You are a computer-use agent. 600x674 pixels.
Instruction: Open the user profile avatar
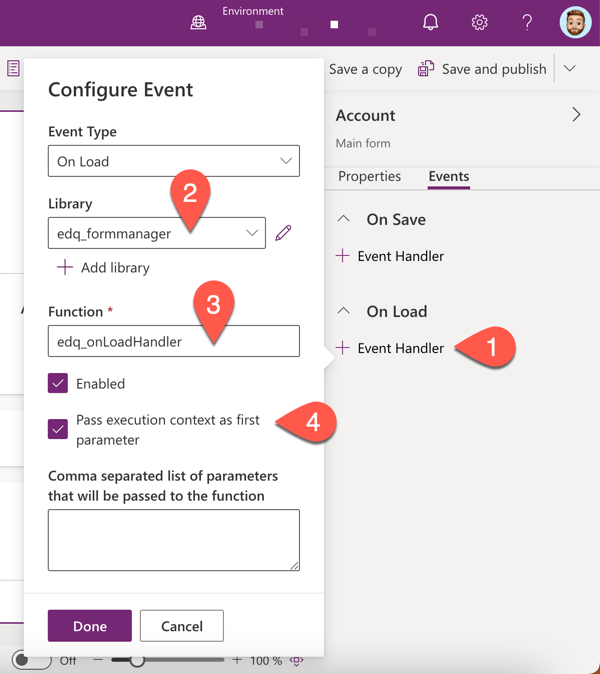tap(575, 22)
